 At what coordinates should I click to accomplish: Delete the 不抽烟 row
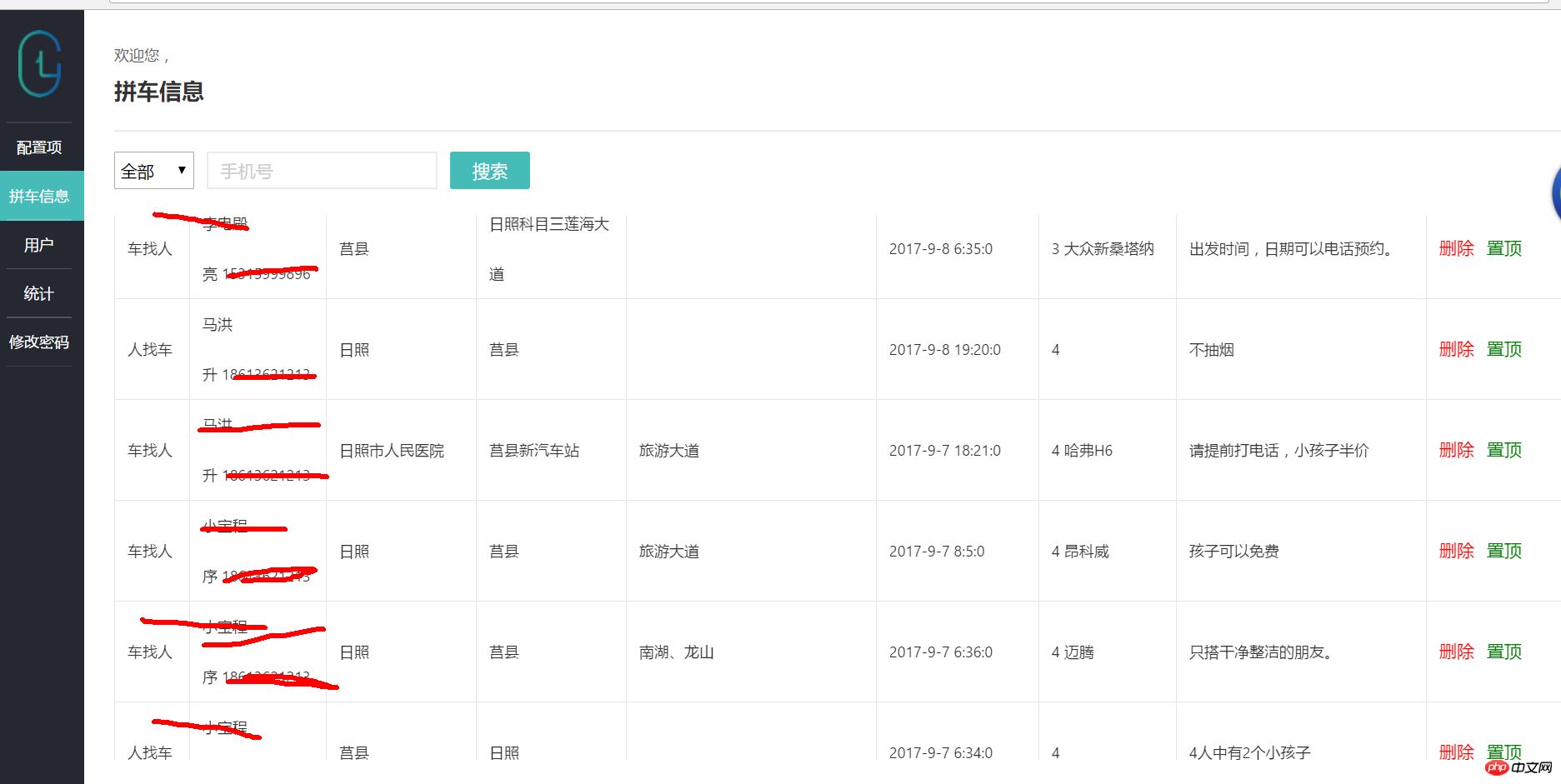(1457, 349)
